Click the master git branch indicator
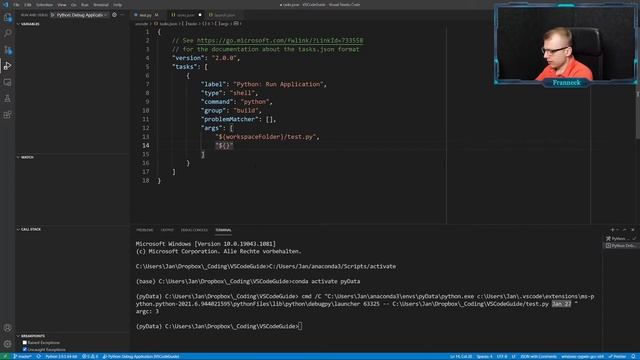 coord(22,356)
